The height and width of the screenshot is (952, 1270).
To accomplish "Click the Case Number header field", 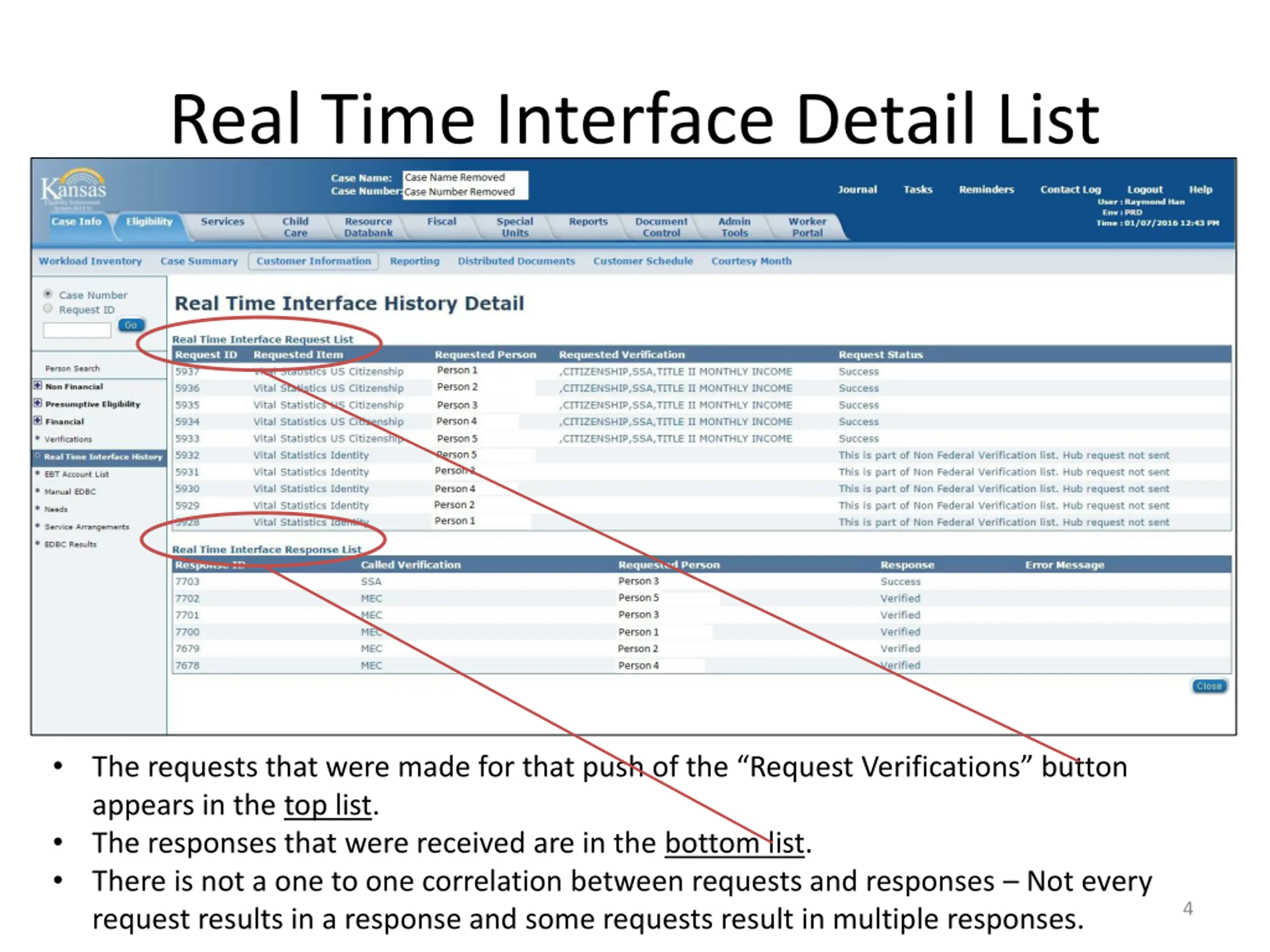I will click(465, 192).
